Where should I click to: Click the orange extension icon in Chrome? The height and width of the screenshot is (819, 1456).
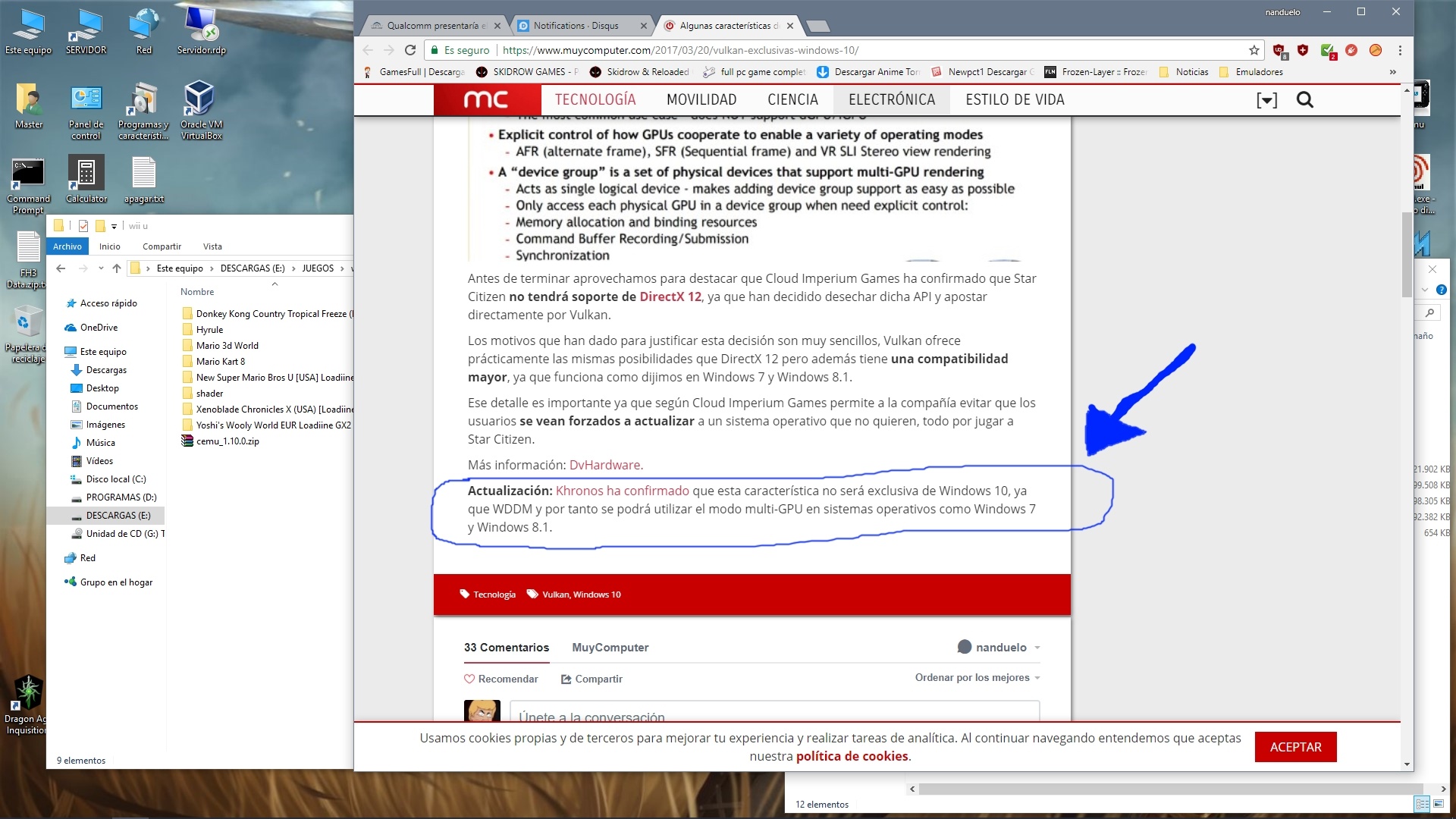tap(1375, 50)
